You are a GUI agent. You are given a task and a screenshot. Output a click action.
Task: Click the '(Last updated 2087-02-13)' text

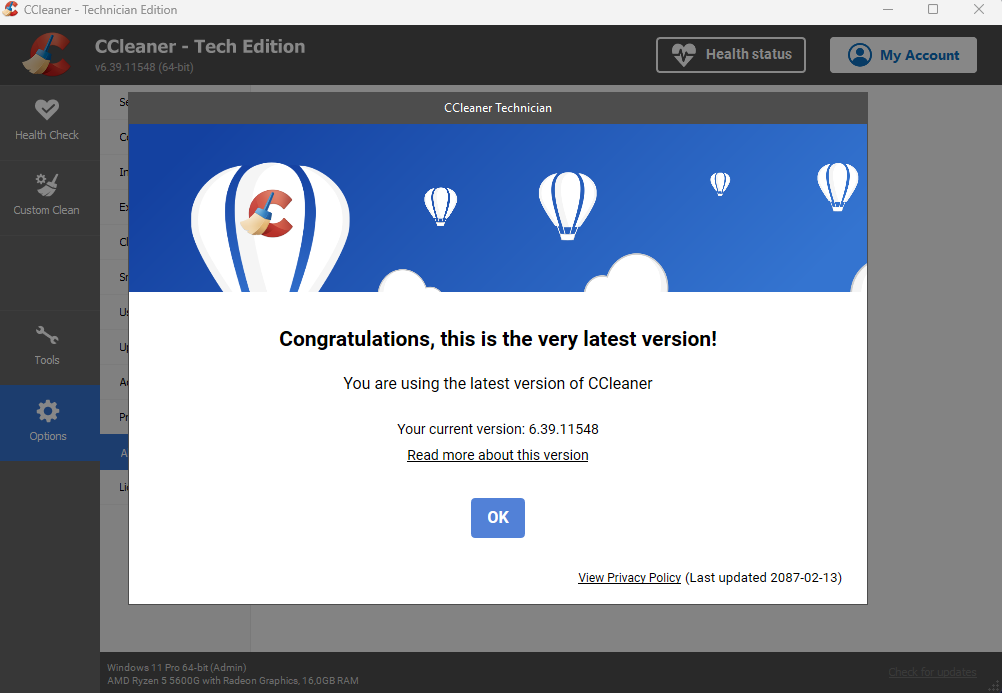[x=764, y=578]
